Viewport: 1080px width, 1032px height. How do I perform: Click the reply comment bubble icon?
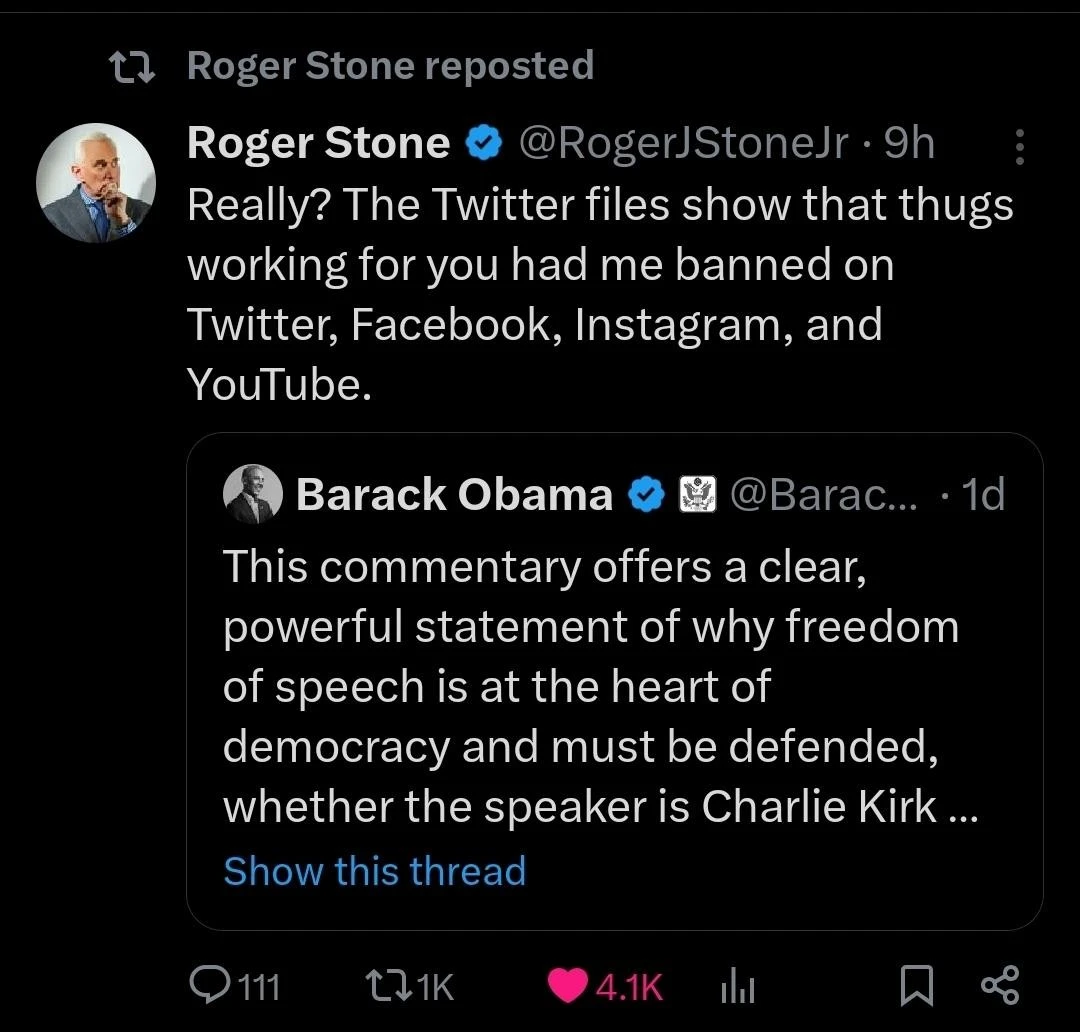pyautogui.click(x=209, y=987)
